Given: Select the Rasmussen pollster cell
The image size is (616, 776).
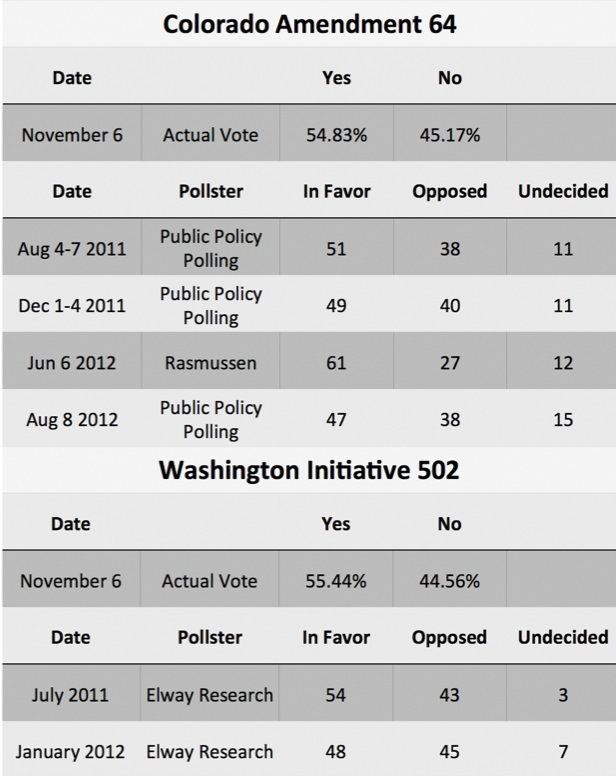Looking at the screenshot, I should point(210,363).
